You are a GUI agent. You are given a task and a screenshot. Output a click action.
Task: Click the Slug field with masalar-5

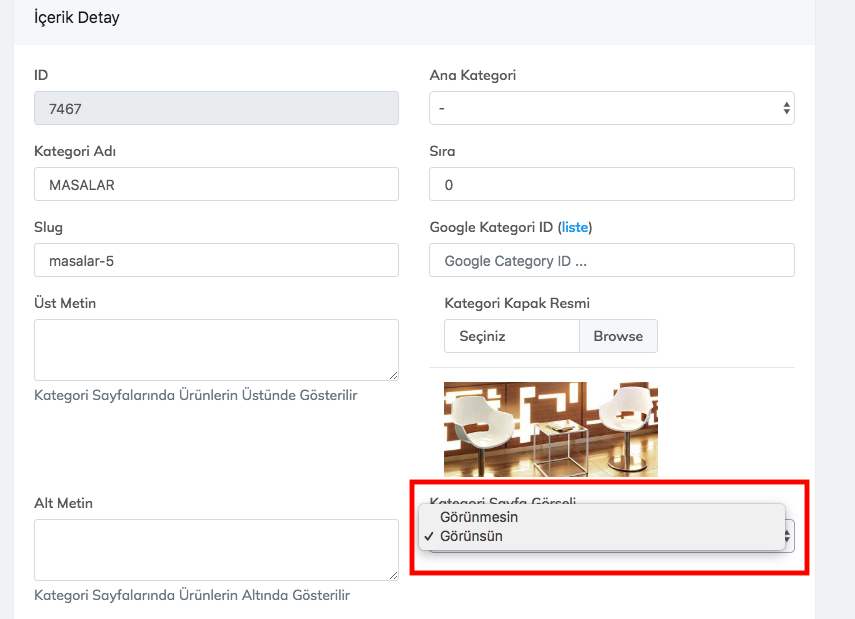[216, 260]
